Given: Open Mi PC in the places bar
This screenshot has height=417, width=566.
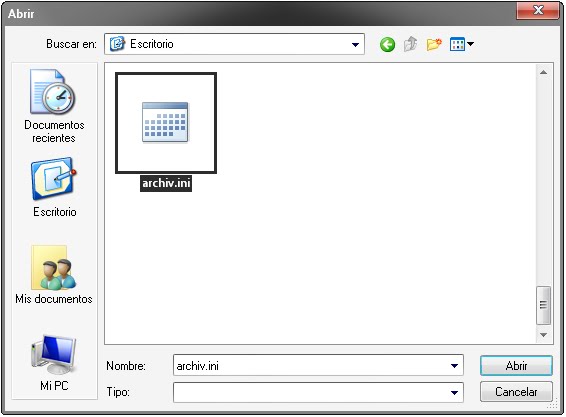Looking at the screenshot, I should (54, 363).
